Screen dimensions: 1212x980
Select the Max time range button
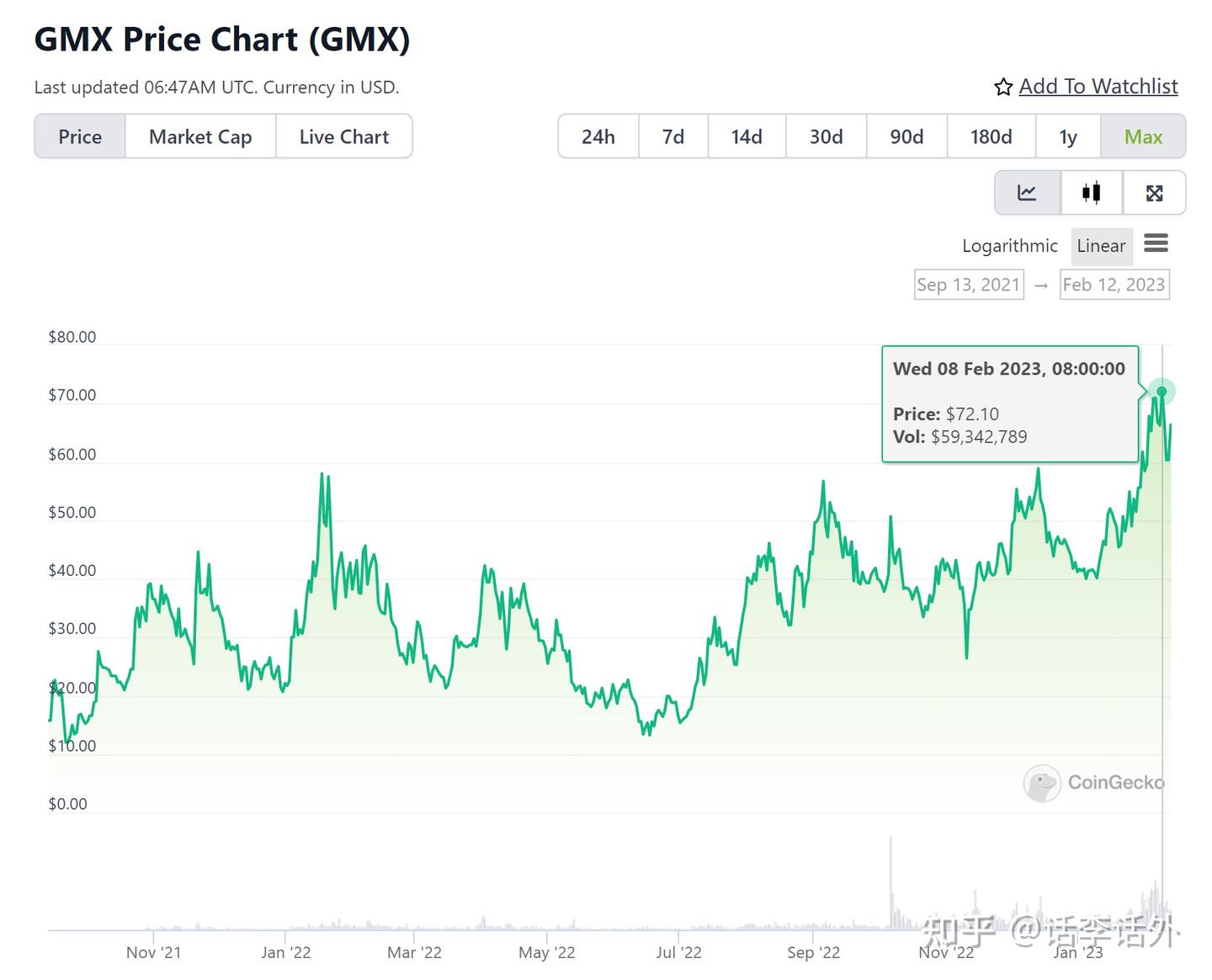coord(1143,136)
